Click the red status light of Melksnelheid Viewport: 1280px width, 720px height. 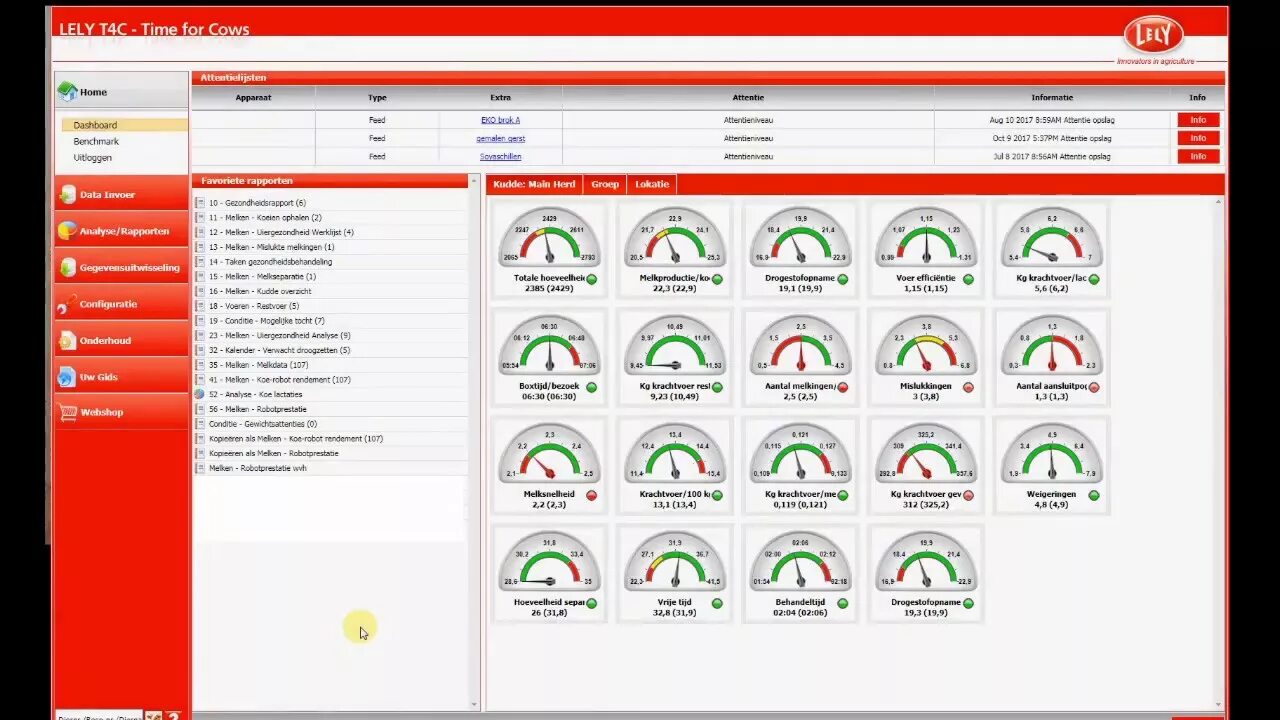pyautogui.click(x=592, y=495)
